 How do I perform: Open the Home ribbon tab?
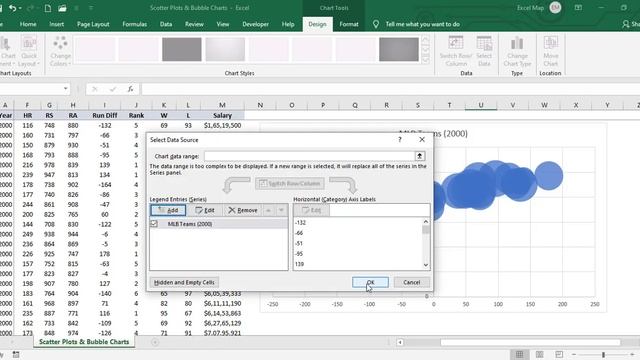tap(28, 24)
